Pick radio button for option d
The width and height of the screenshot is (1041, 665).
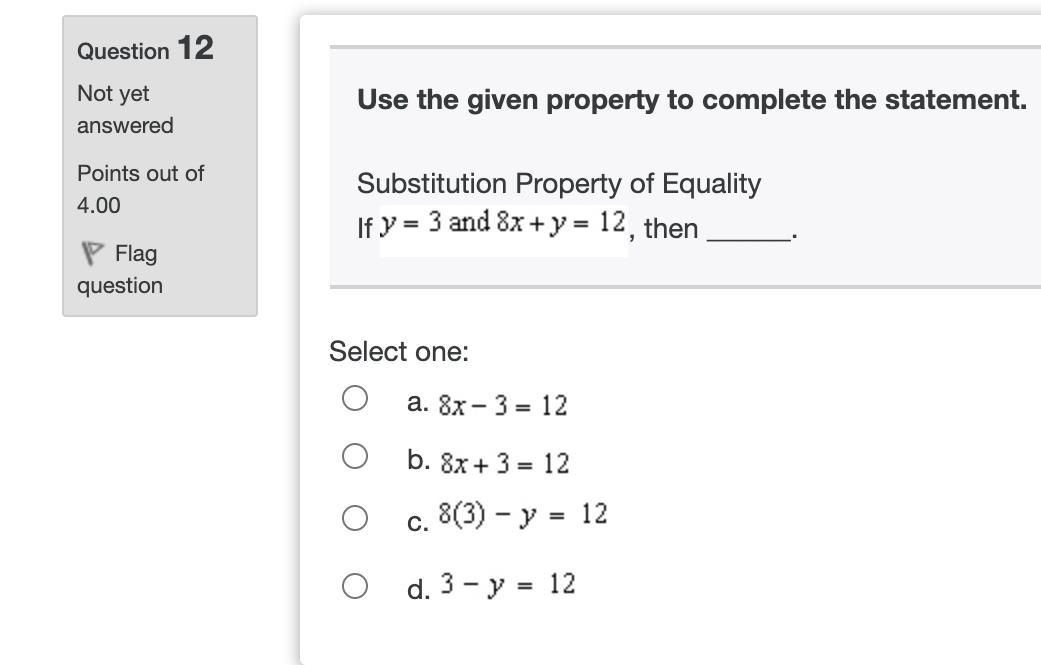(x=355, y=585)
